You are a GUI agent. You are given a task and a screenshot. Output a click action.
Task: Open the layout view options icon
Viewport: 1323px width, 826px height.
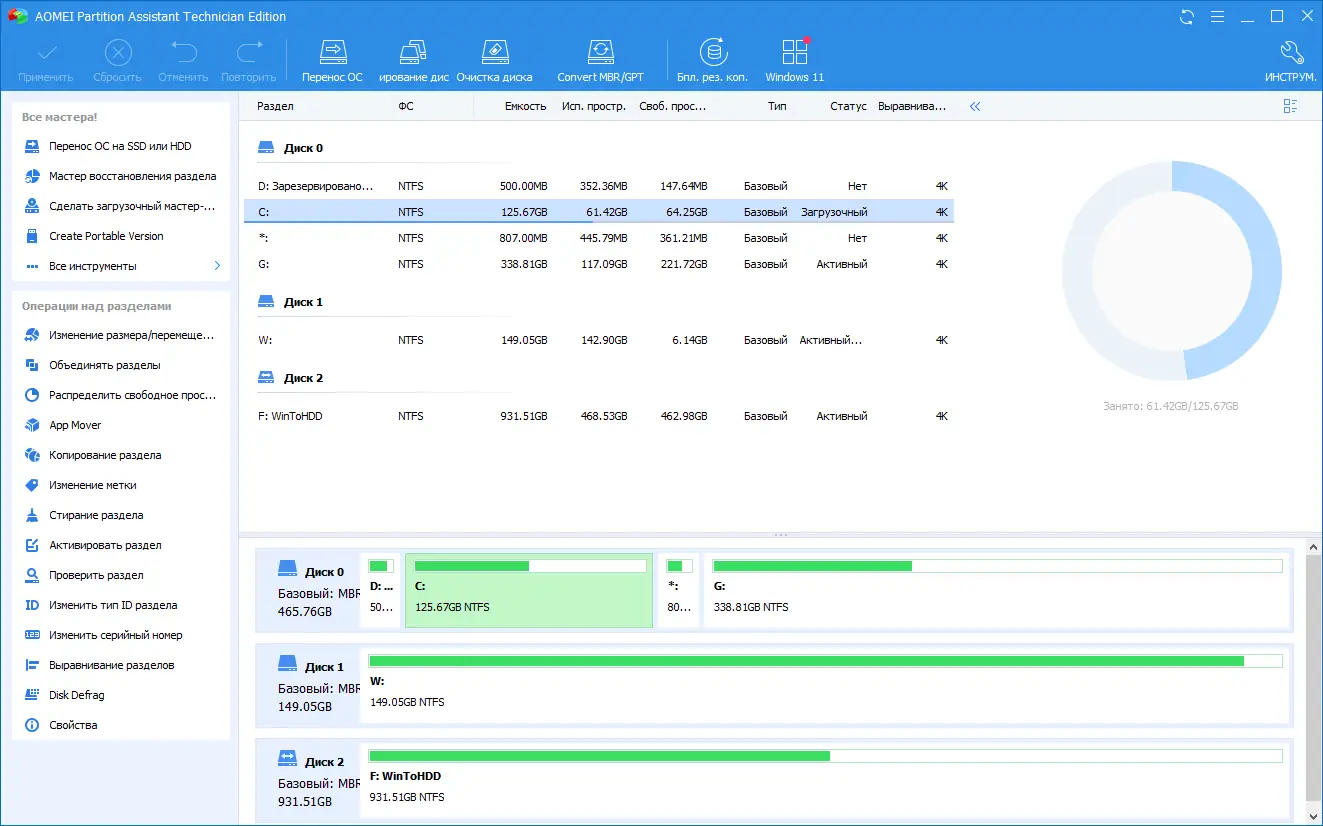(1290, 105)
